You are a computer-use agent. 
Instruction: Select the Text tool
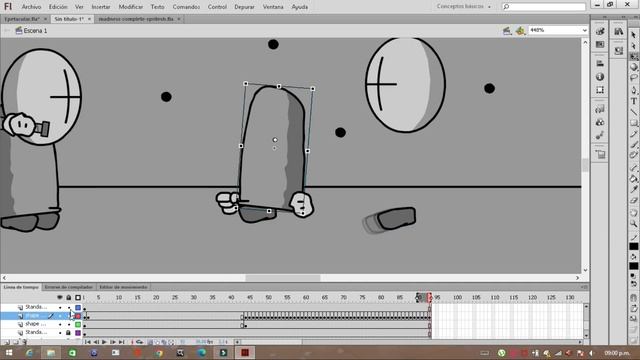[x=633, y=101]
